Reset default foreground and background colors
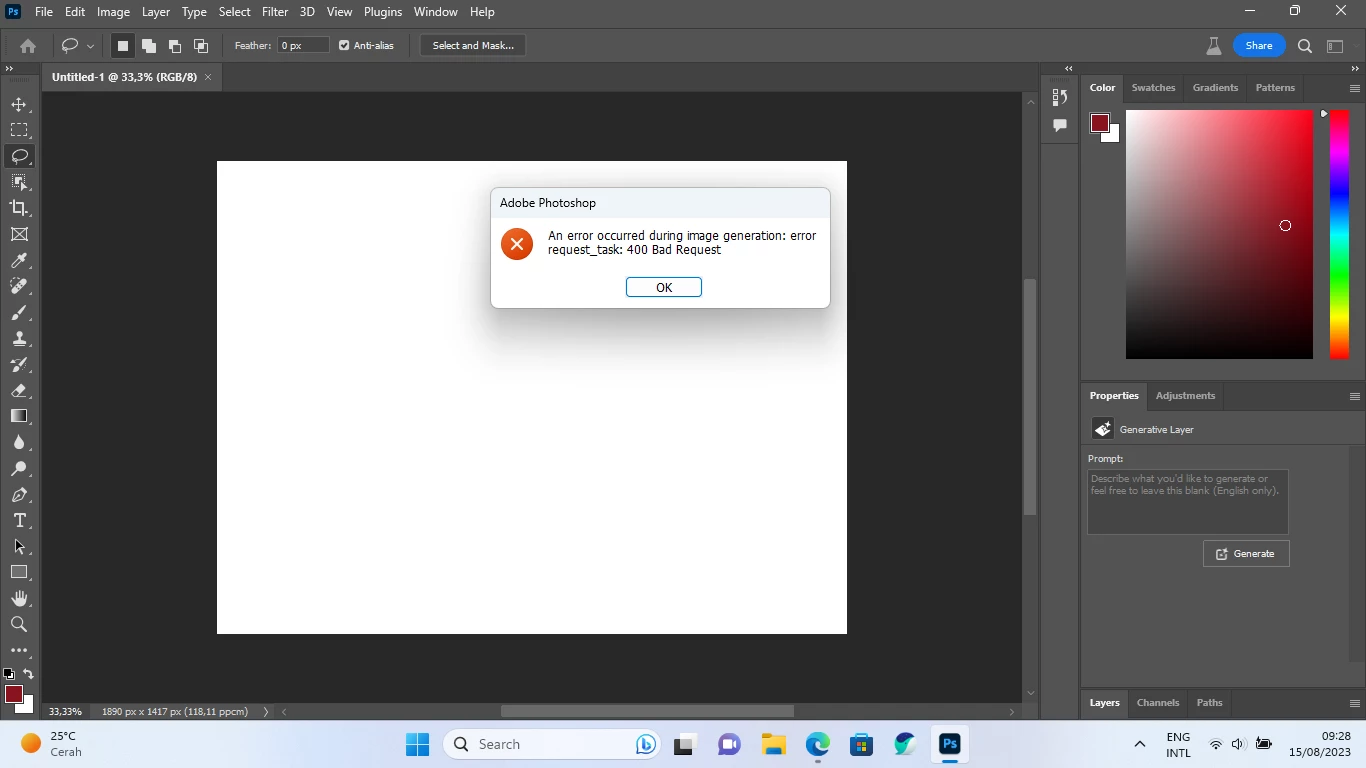 9,674
